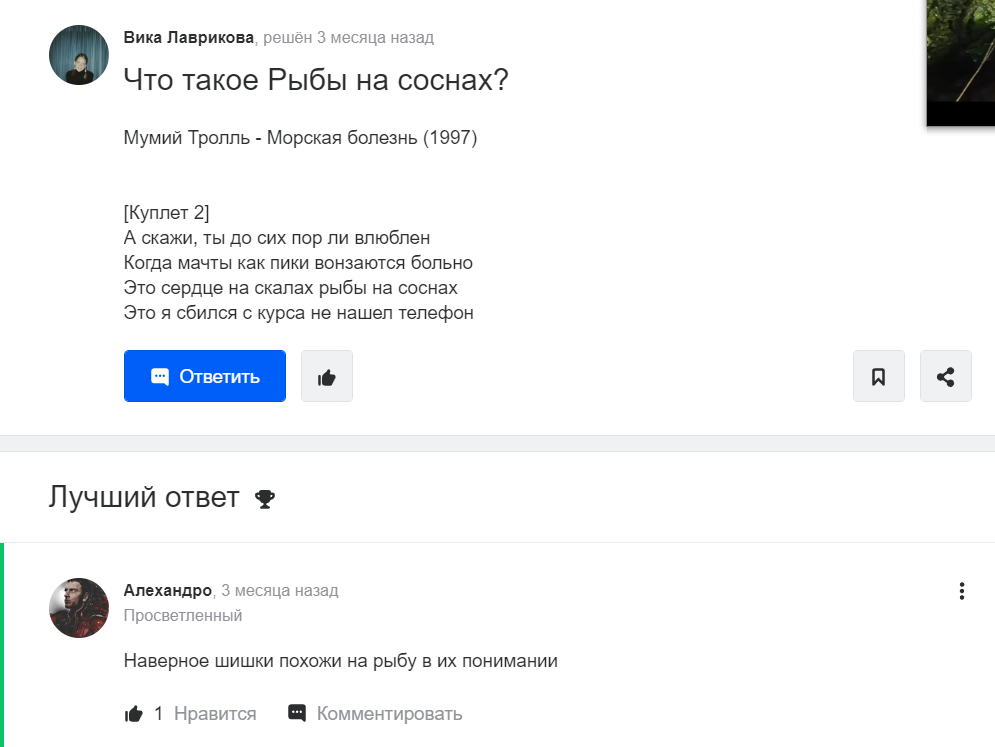
Task: Click the thumbs-up icon on the answer
Action: pos(134,714)
